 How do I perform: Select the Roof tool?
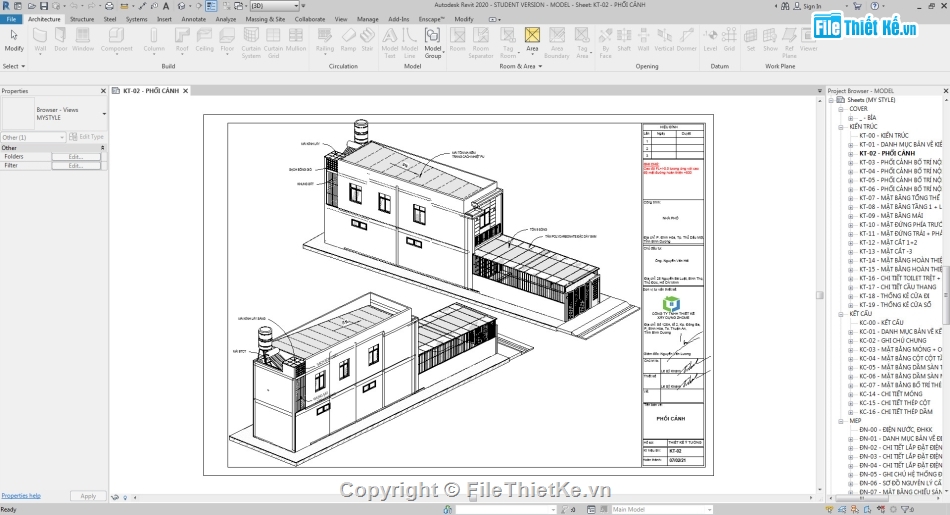182,40
